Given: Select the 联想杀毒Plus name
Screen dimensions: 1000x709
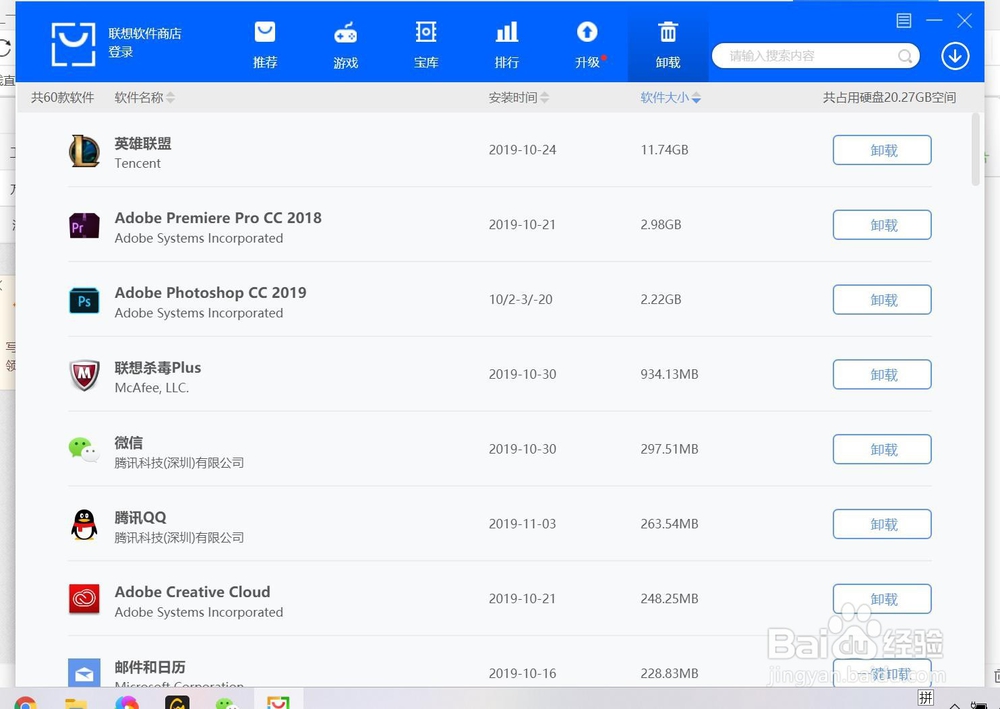Looking at the screenshot, I should pos(158,368).
